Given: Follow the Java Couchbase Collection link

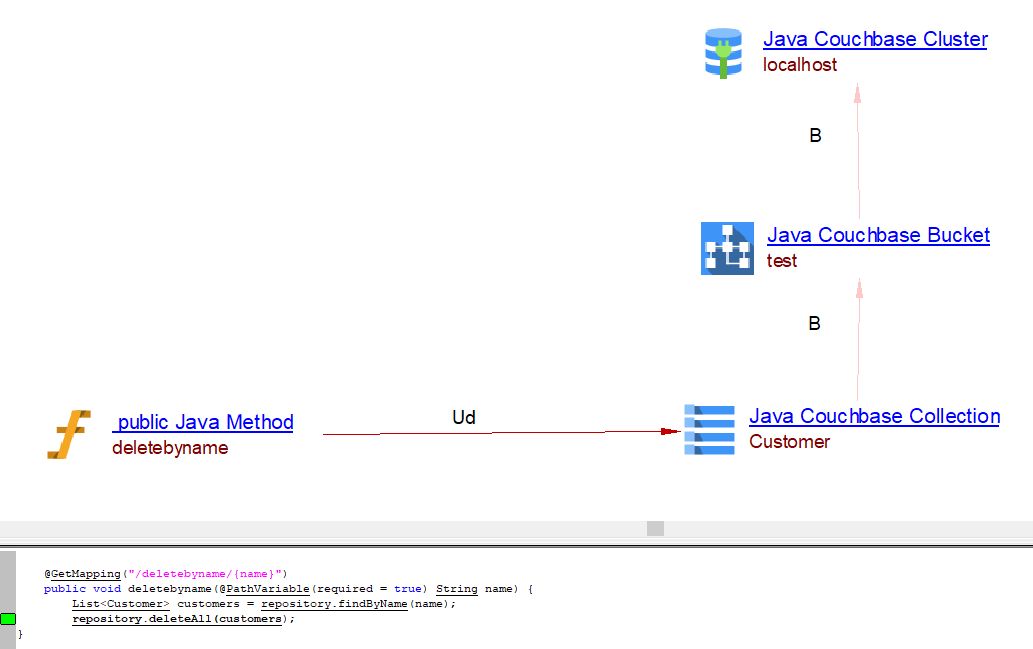Looking at the screenshot, I should click(874, 417).
